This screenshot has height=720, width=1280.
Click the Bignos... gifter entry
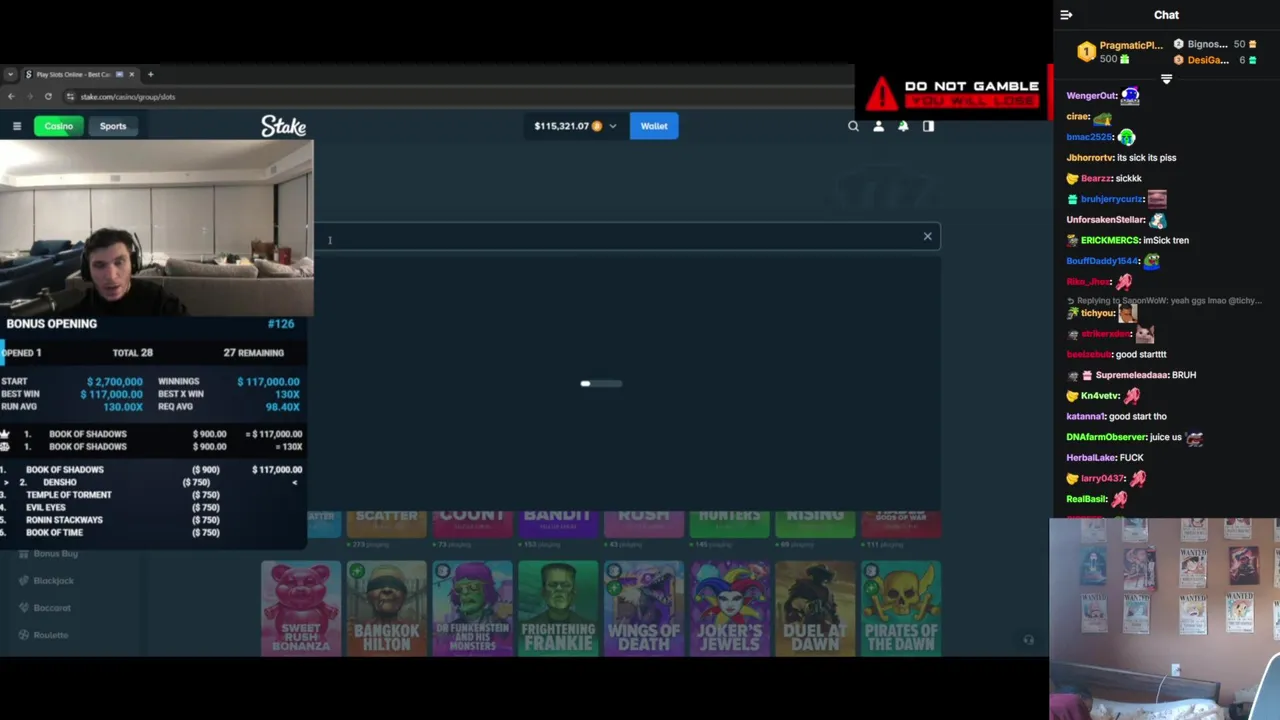[x=1215, y=45]
